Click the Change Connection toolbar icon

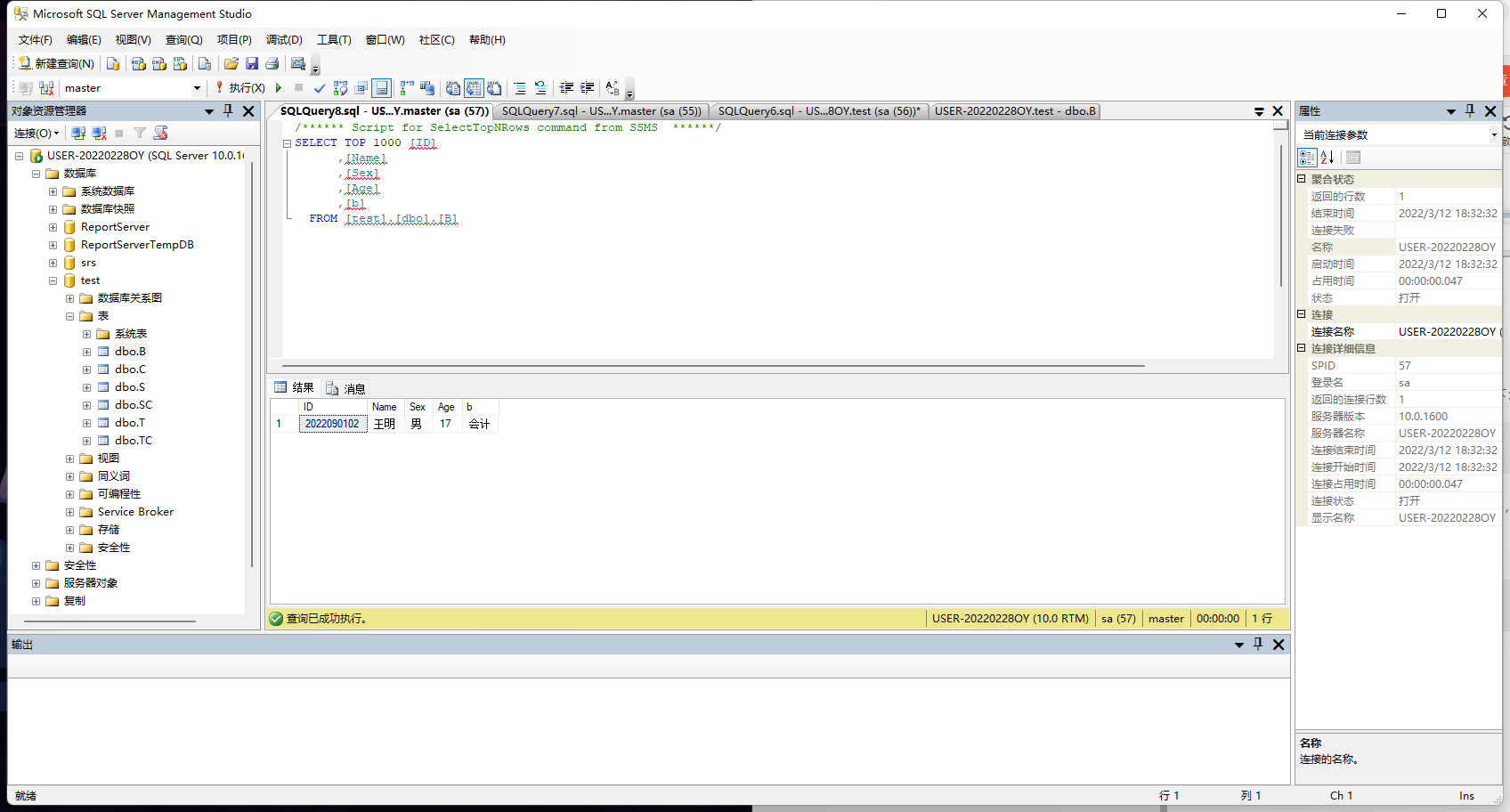(46, 88)
